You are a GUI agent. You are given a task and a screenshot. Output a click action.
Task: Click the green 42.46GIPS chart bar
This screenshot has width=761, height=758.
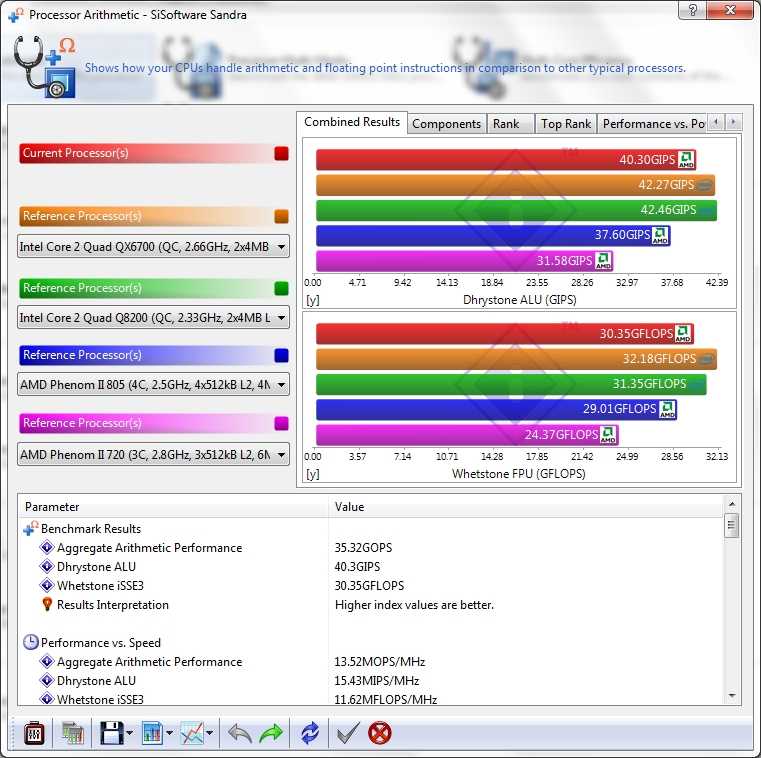[516, 210]
